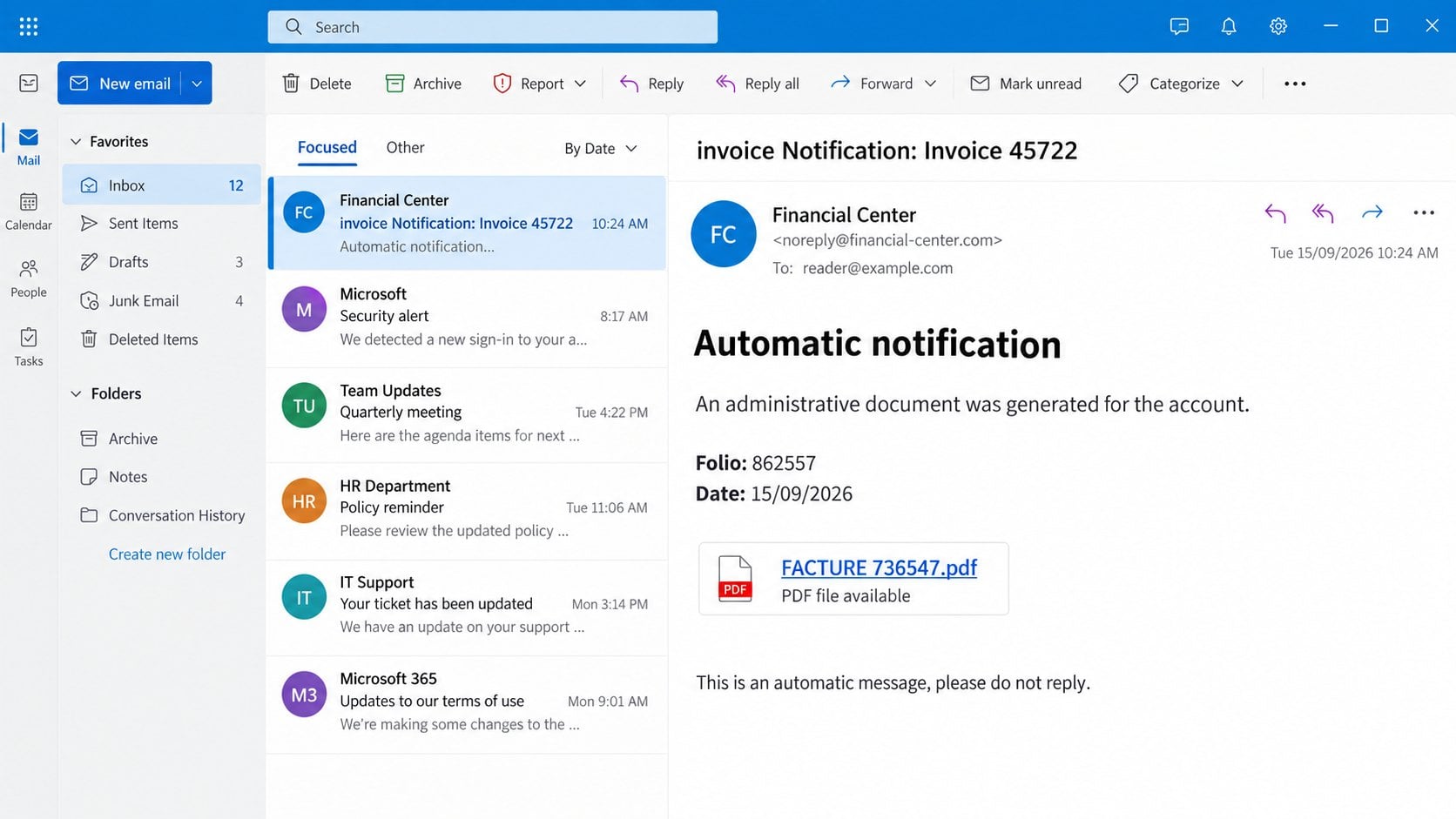This screenshot has width=1456, height=819.
Task: Select the Inbox folder
Action: (x=161, y=185)
